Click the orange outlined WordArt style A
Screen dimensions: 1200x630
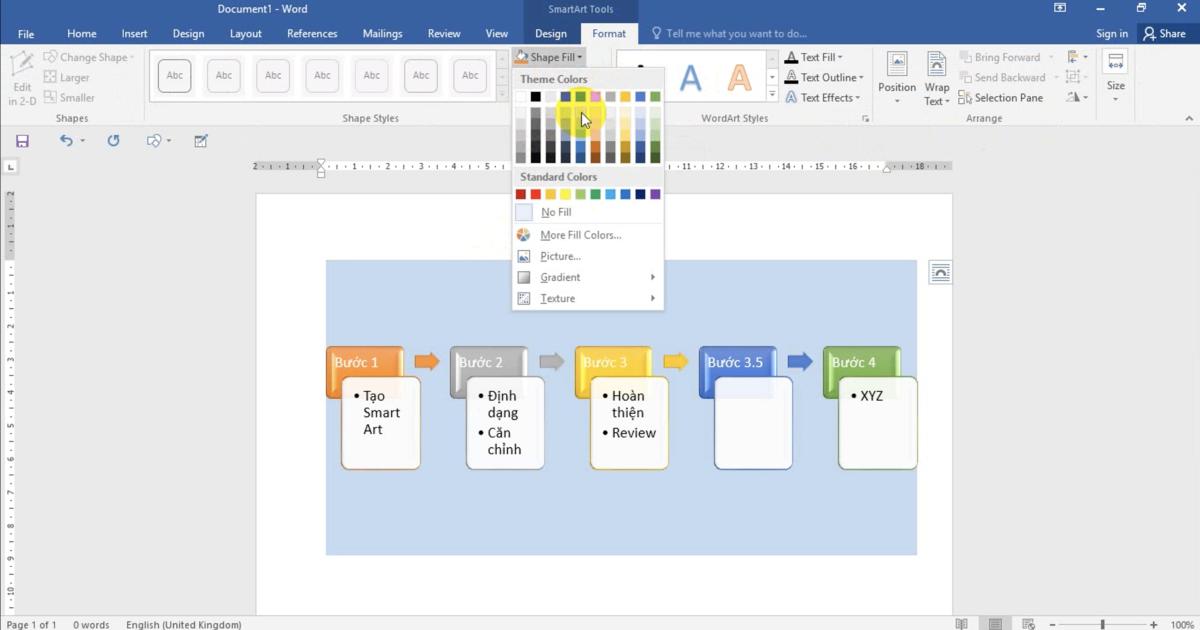tap(739, 77)
